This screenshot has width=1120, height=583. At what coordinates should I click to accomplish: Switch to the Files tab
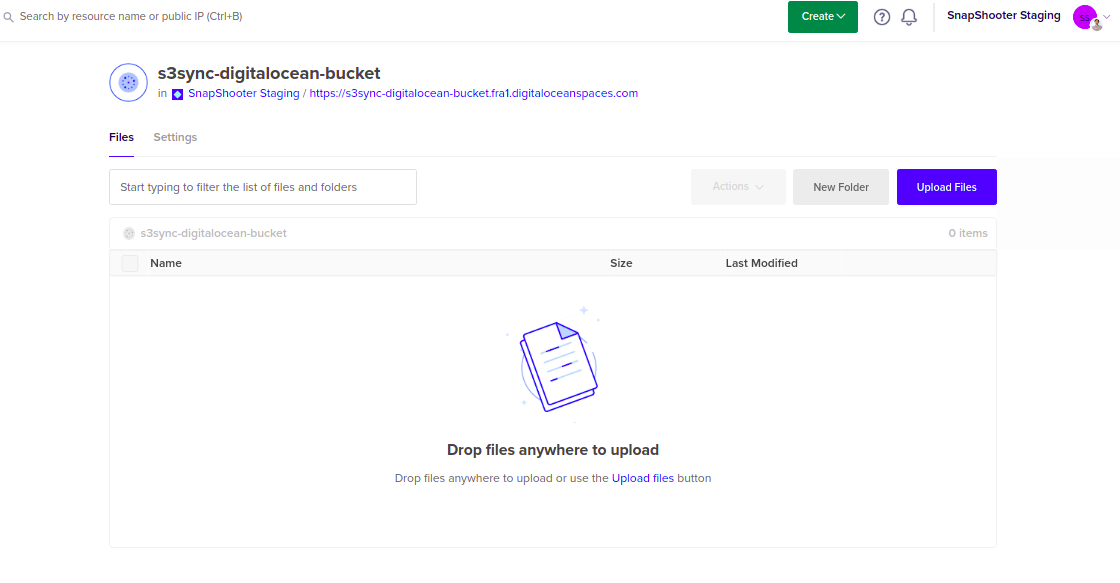pyautogui.click(x=121, y=137)
